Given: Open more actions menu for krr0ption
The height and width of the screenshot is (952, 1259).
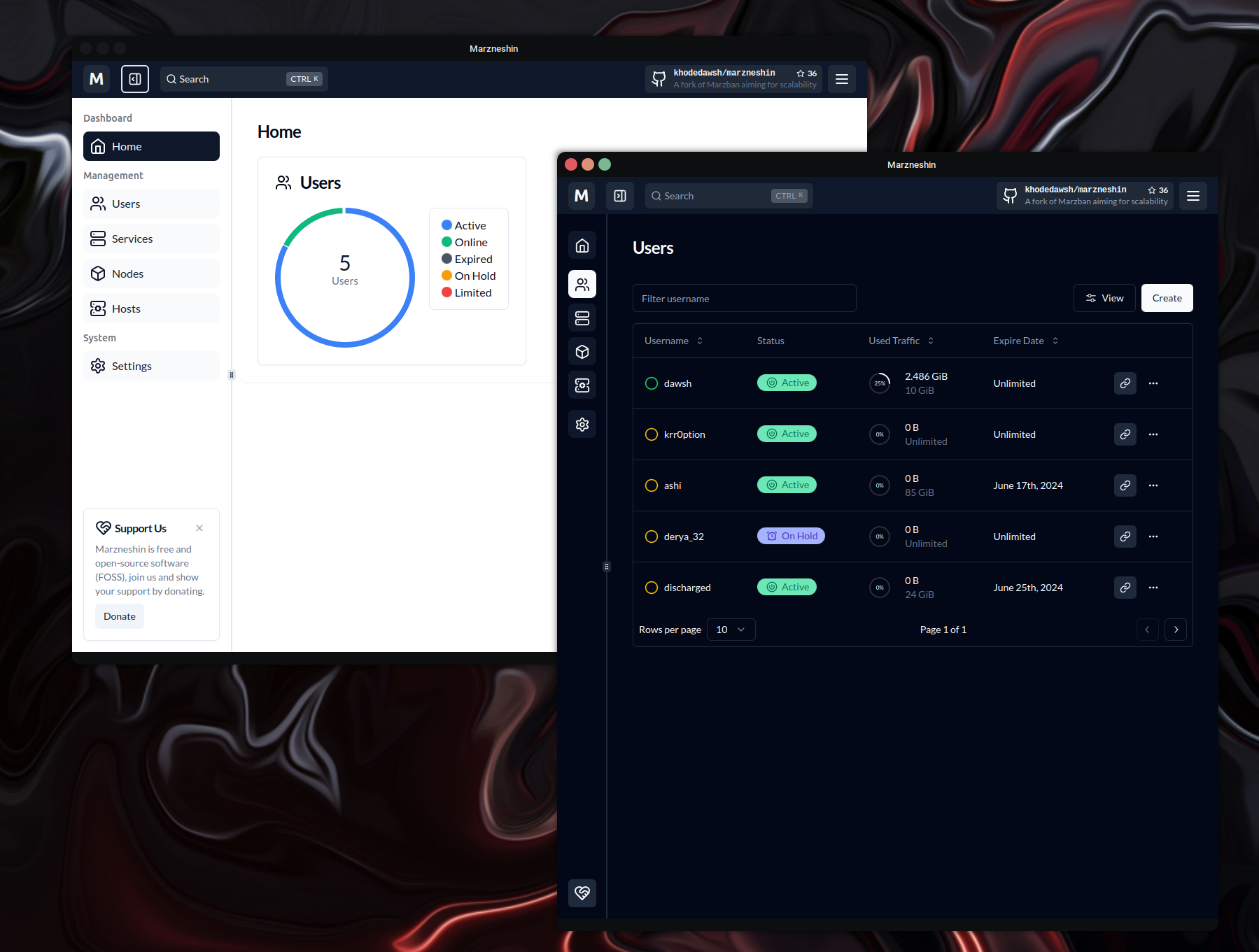Looking at the screenshot, I should click(x=1153, y=434).
